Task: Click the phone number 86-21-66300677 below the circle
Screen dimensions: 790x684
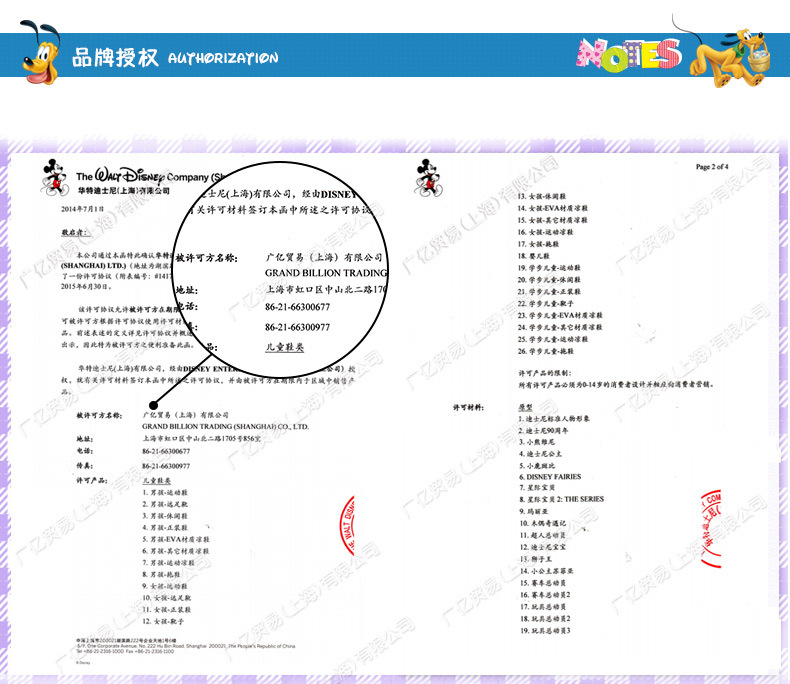Action: [166, 451]
